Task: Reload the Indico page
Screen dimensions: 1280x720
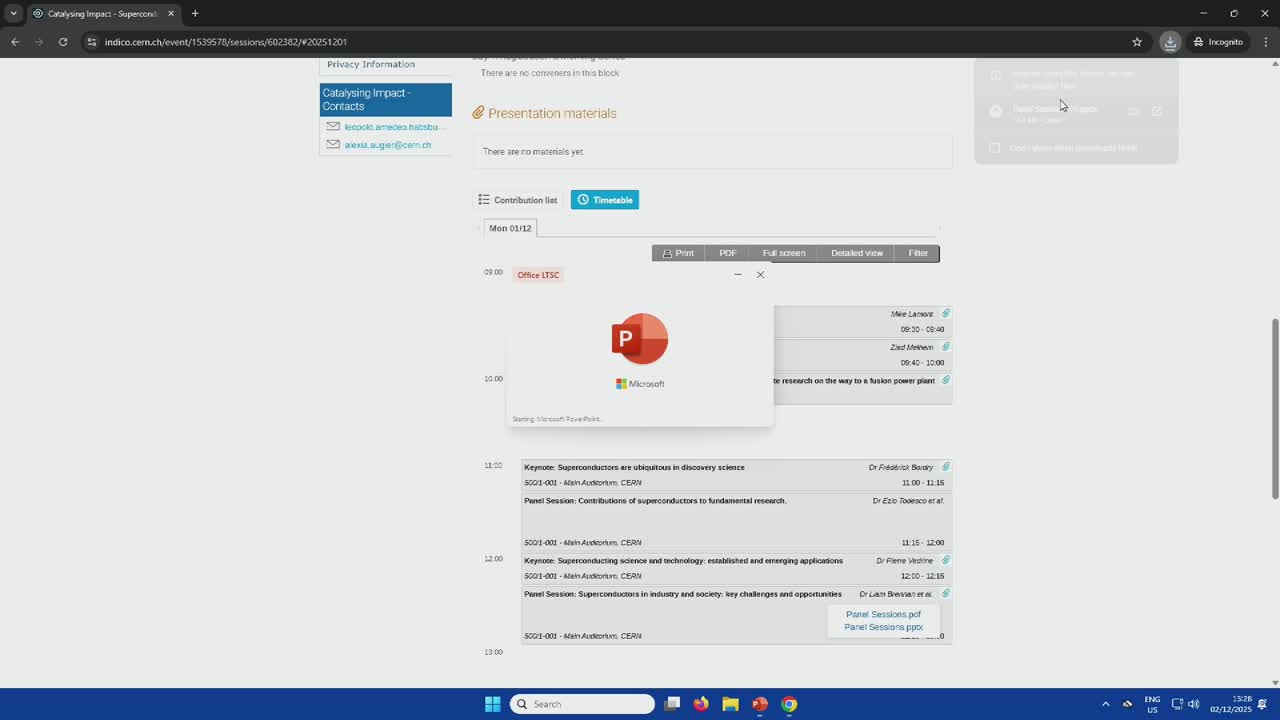Action: tap(63, 42)
